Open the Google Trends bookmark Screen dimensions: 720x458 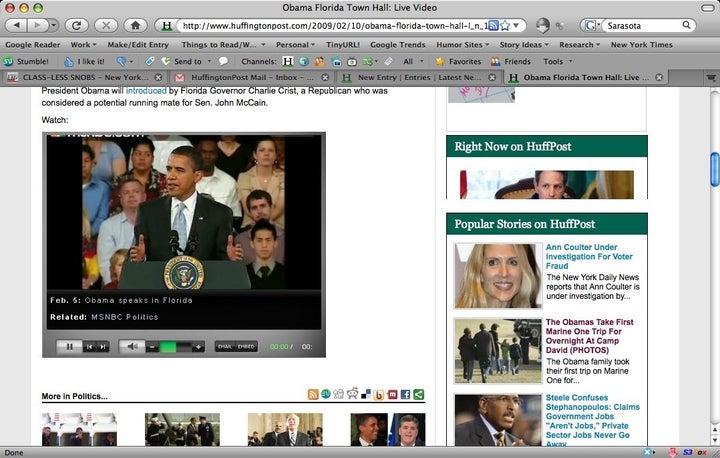pyautogui.click(x=398, y=45)
